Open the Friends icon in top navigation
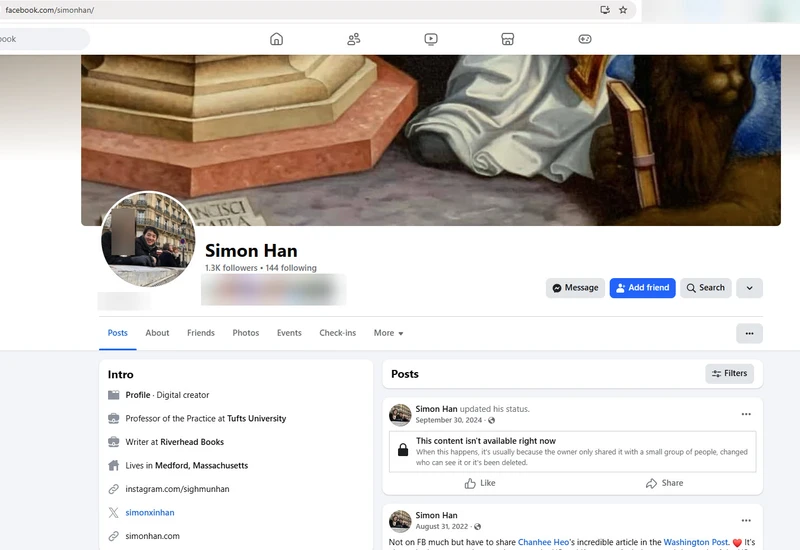800x550 pixels. point(354,39)
